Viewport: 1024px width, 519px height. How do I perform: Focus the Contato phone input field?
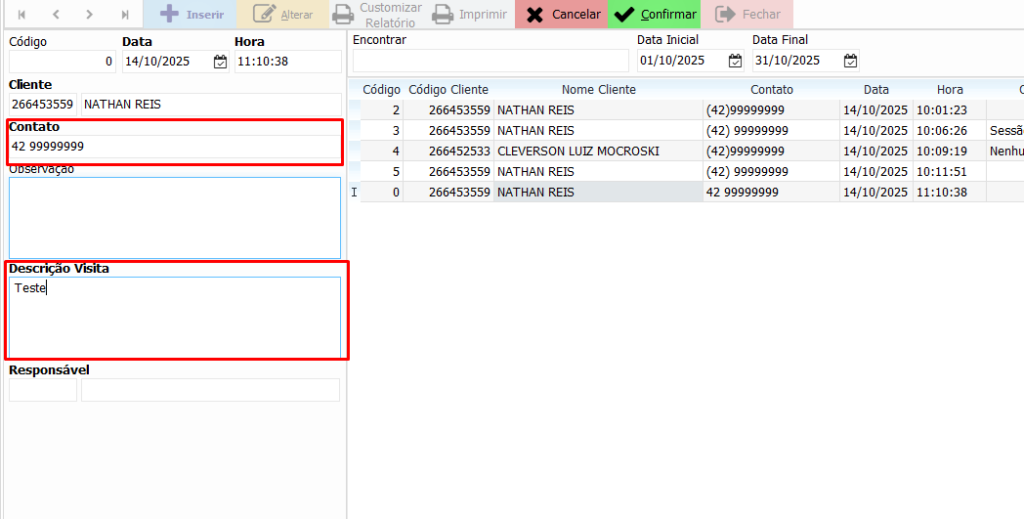(175, 147)
